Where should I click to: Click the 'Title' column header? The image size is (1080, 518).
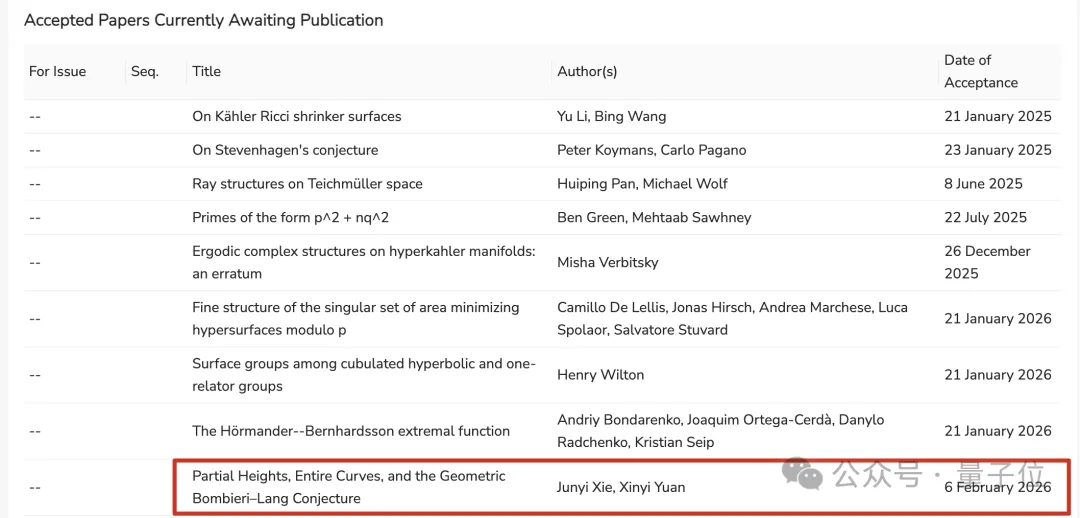[206, 71]
